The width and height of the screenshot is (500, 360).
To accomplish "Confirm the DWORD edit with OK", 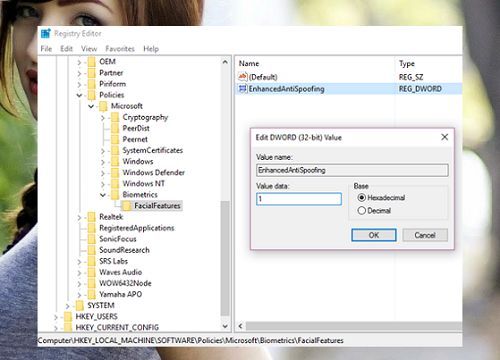I will click(374, 235).
